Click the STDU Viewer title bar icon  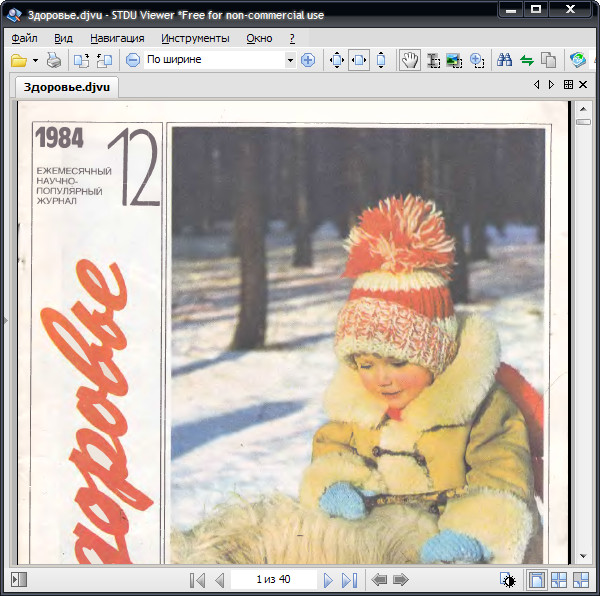click(14, 15)
